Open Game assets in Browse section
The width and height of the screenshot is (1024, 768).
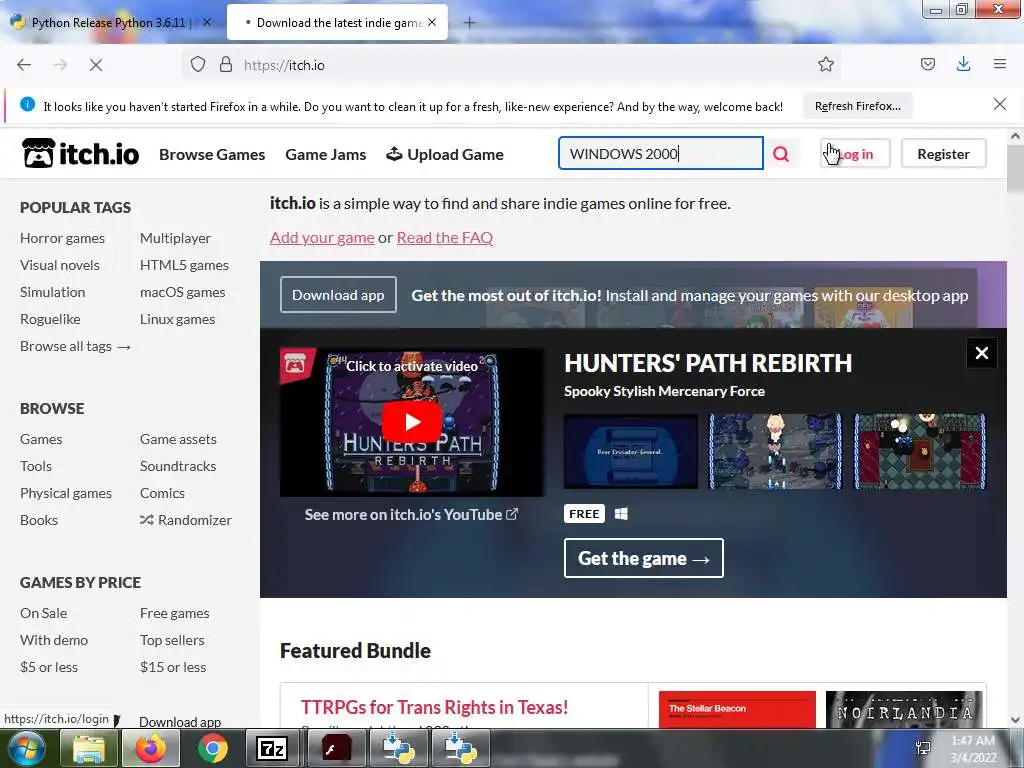pos(178,440)
